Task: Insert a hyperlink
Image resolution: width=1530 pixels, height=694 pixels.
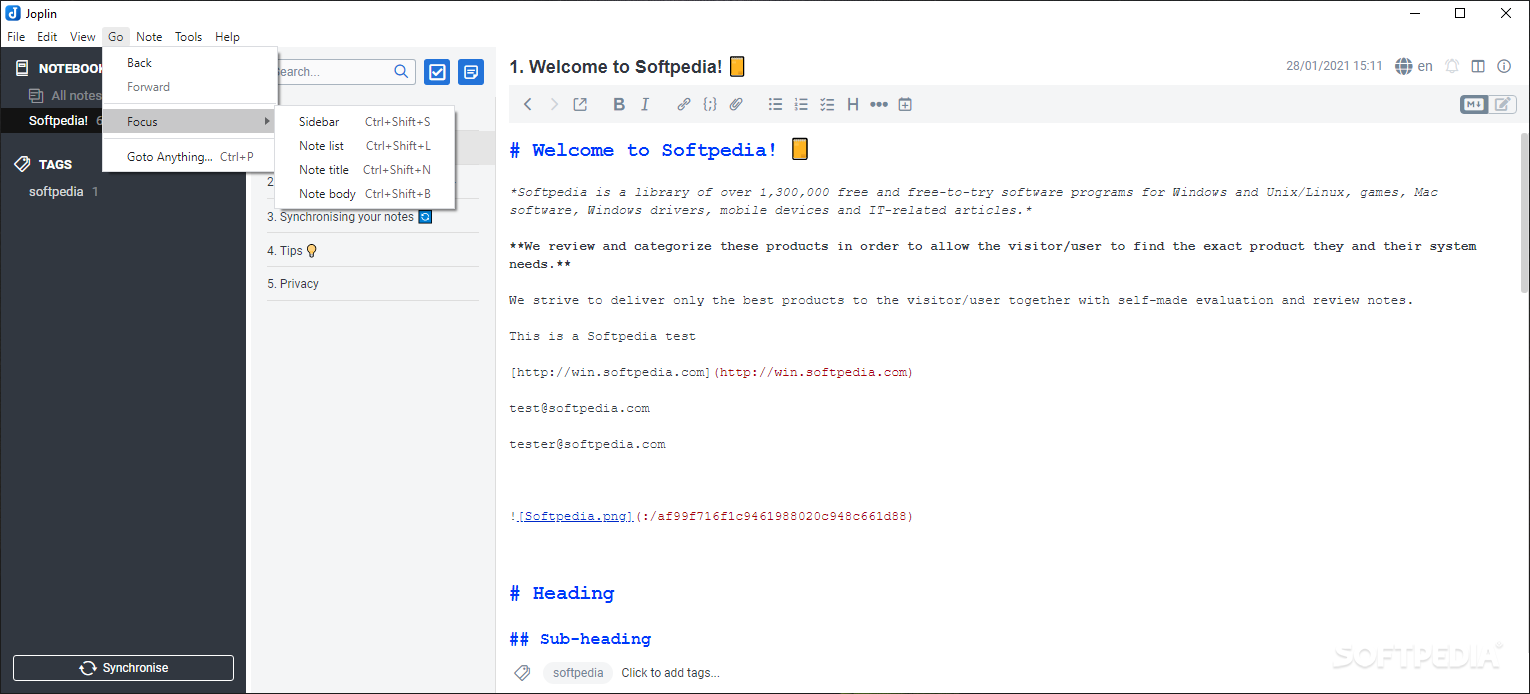Action: coord(684,104)
